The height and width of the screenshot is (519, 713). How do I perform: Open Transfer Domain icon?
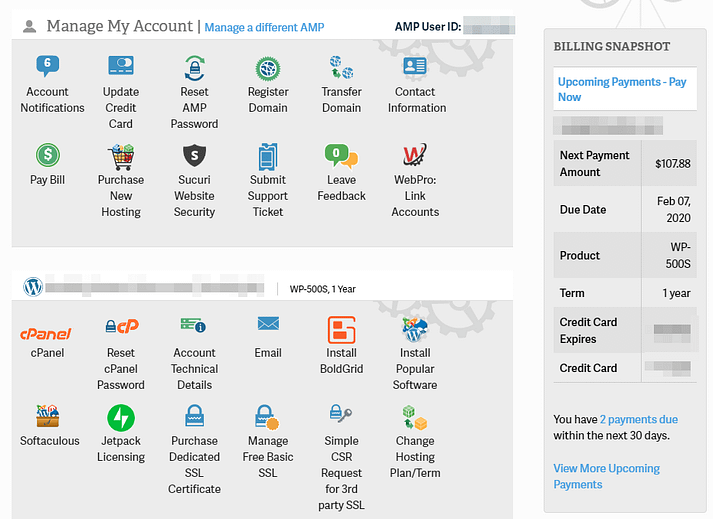[x=341, y=67]
